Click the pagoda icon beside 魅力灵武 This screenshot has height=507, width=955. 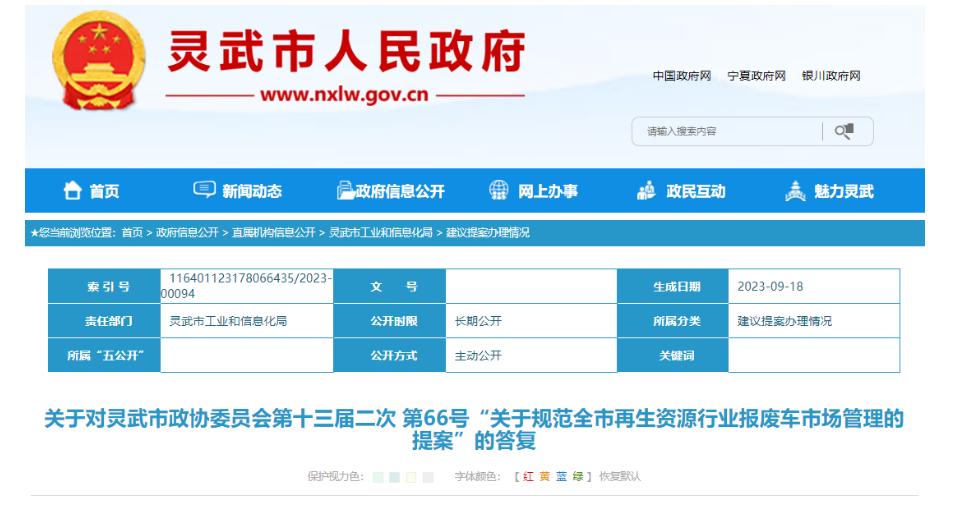tap(795, 191)
